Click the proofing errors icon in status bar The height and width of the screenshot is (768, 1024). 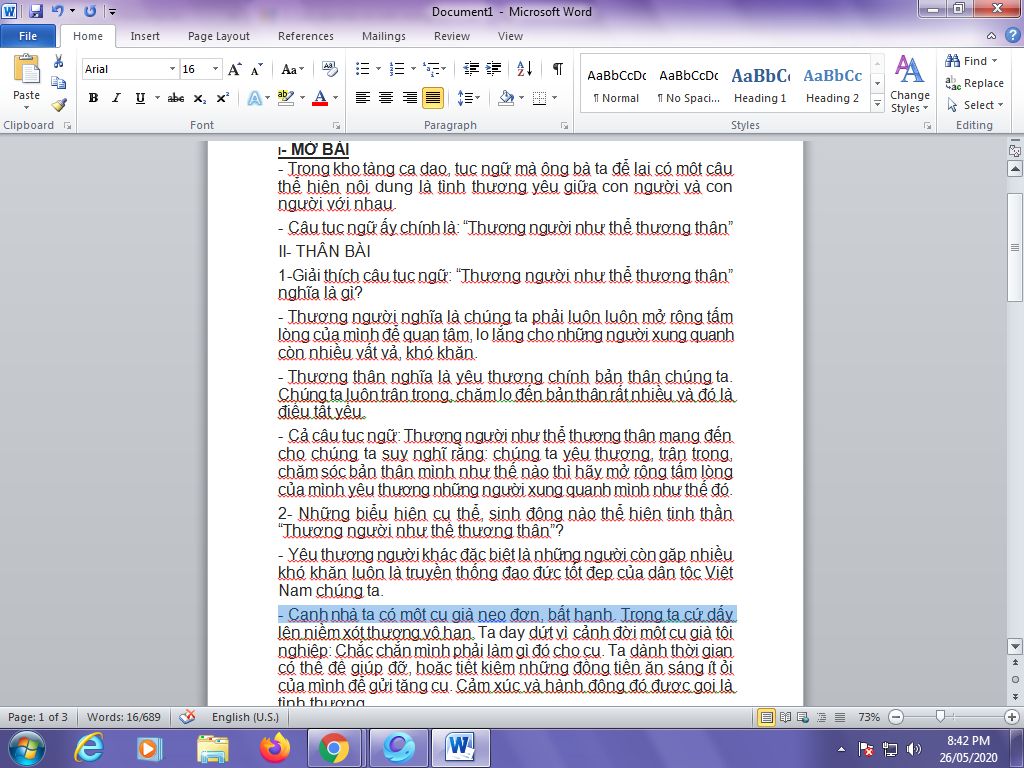tap(187, 716)
